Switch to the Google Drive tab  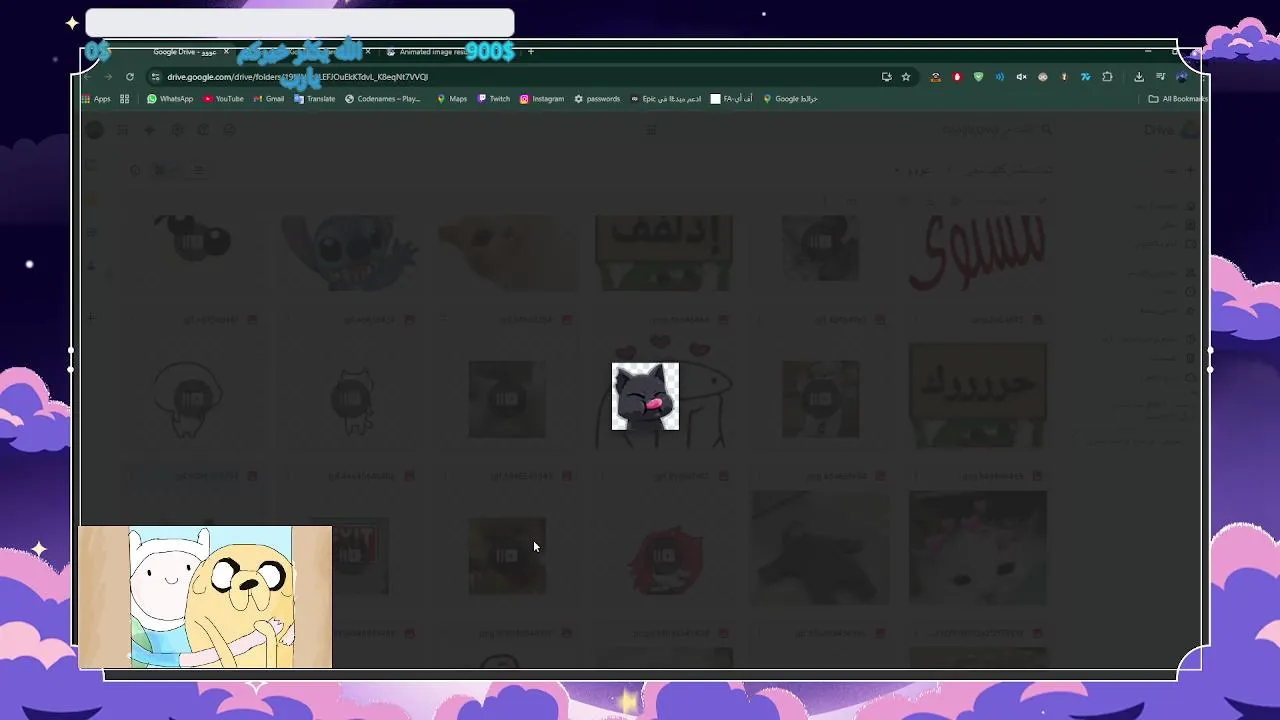(x=185, y=52)
